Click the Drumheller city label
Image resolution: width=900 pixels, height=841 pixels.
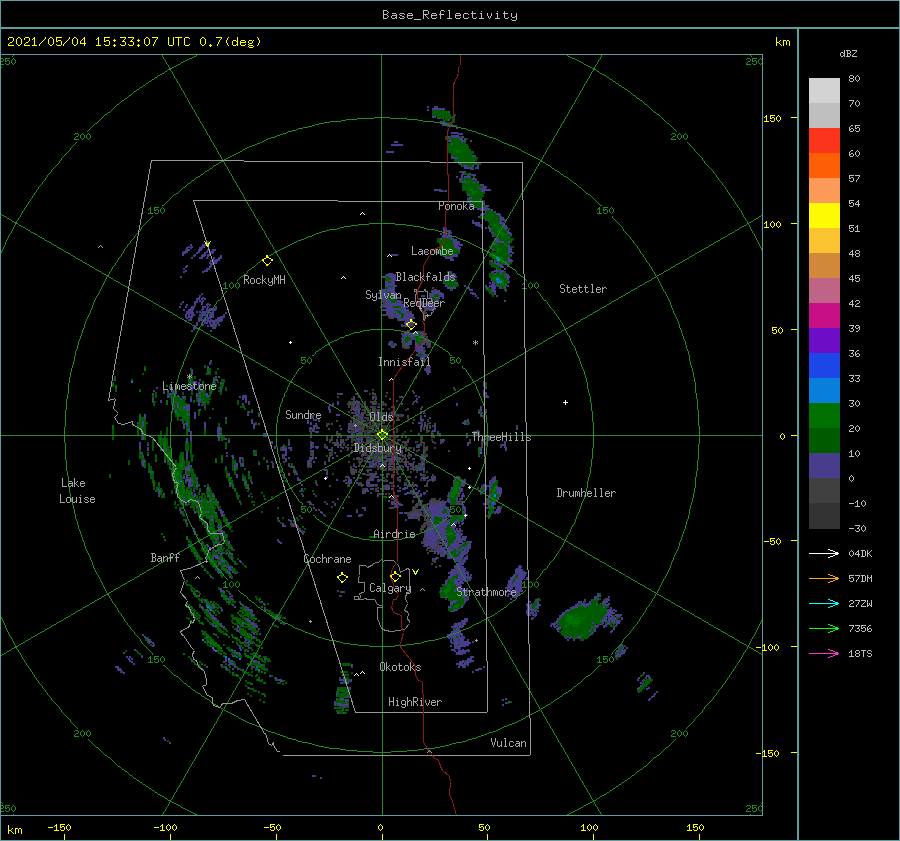586,493
